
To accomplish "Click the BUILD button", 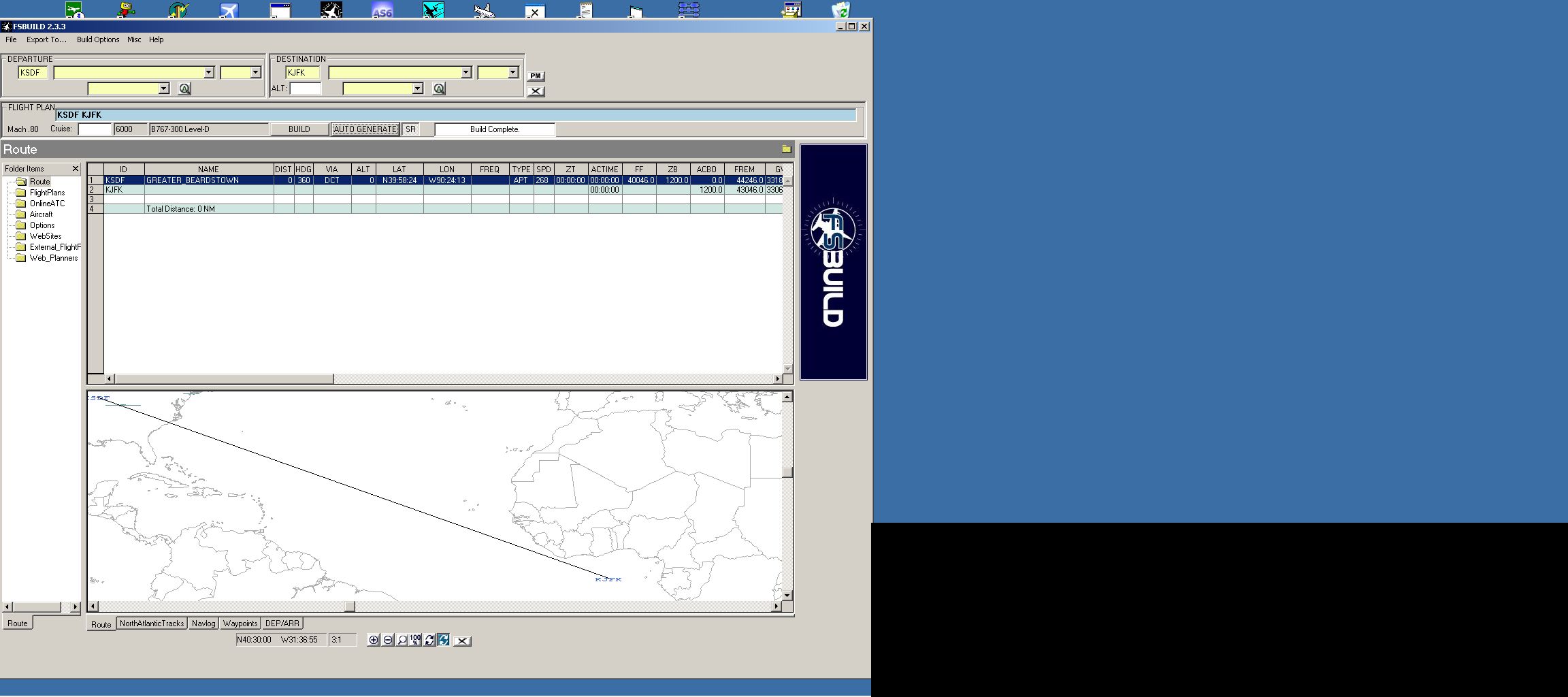I will click(299, 129).
